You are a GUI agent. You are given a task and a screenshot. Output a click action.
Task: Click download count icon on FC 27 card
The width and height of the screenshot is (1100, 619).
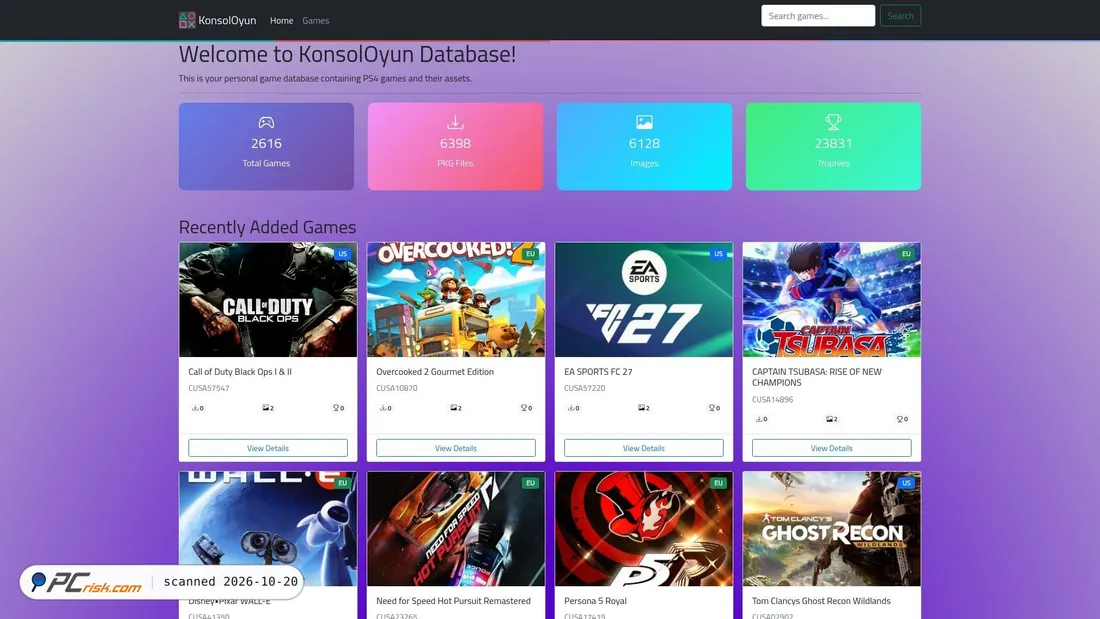click(571, 408)
